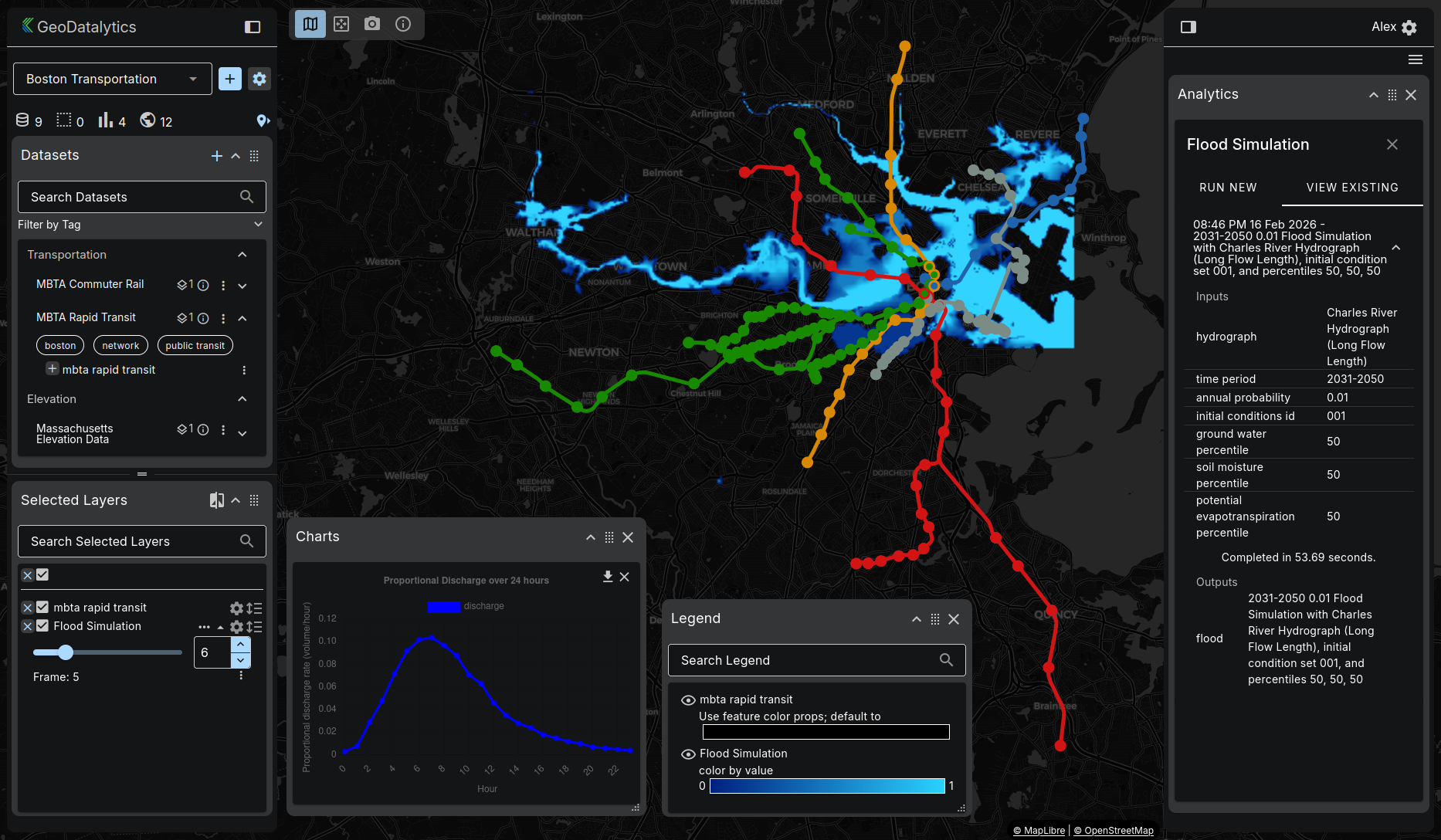The height and width of the screenshot is (840, 1441).
Task: Switch to the VIEW EXISTING tab
Action: (x=1352, y=188)
